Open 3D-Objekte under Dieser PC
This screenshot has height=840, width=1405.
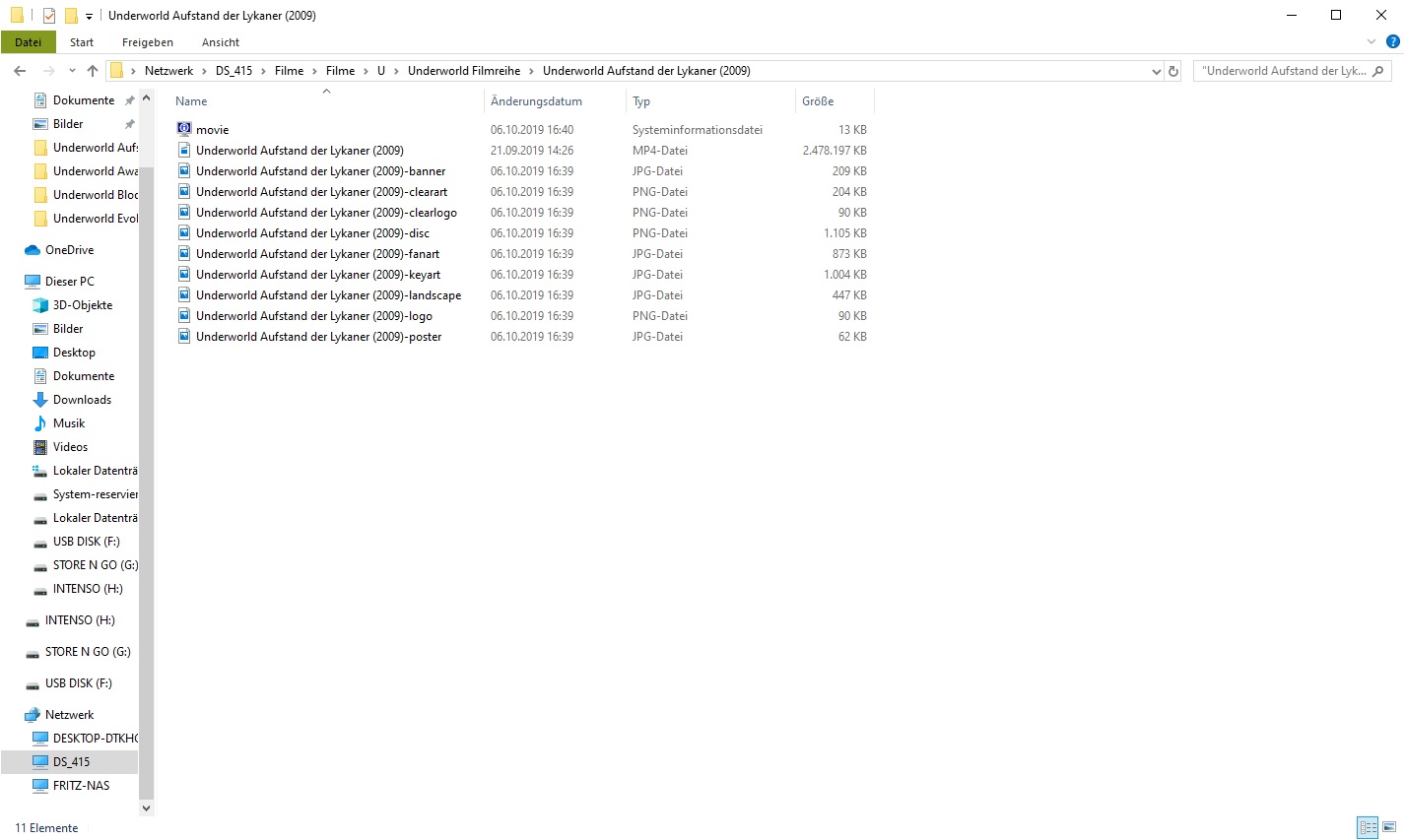[x=83, y=305]
